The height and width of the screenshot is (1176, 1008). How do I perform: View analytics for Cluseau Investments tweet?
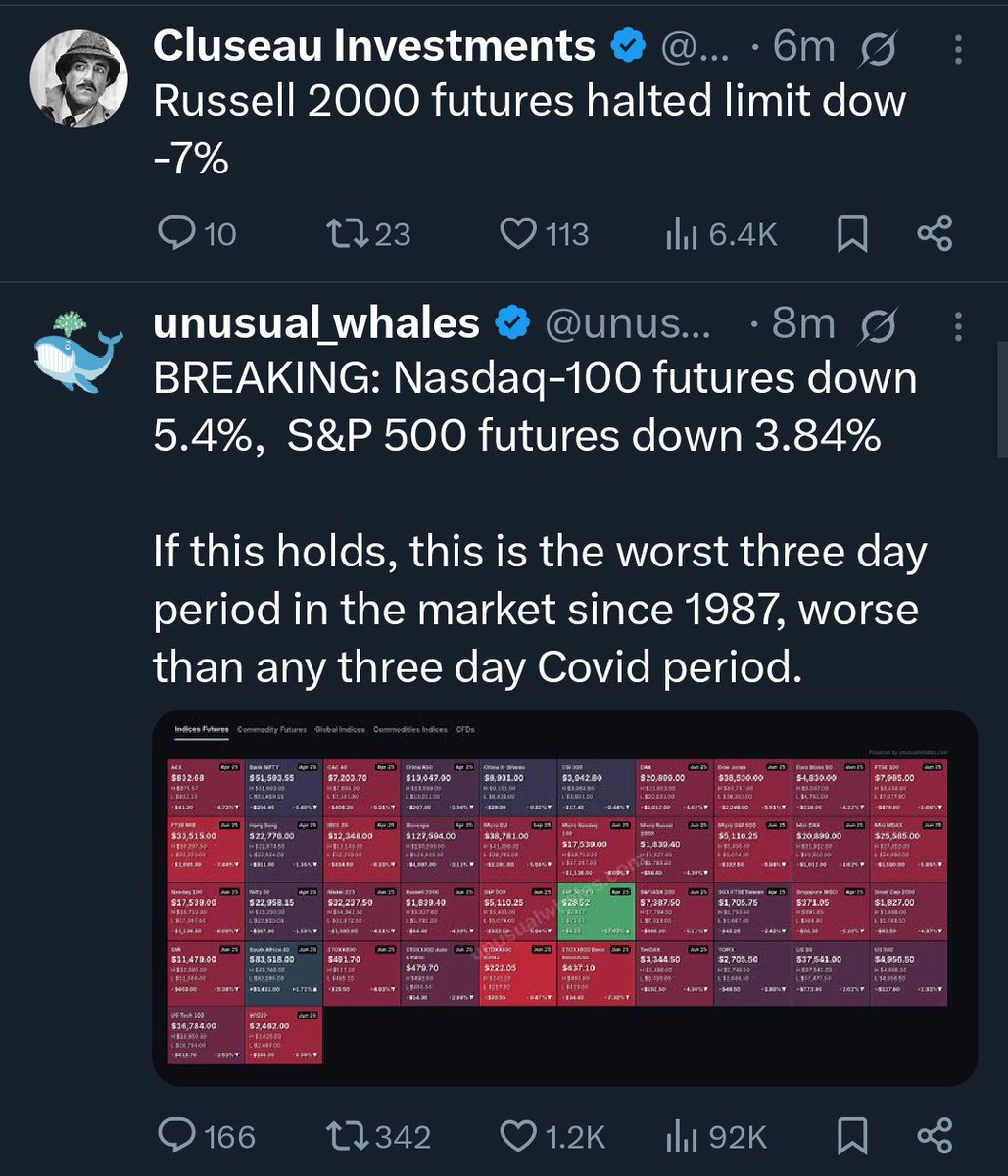(x=681, y=233)
